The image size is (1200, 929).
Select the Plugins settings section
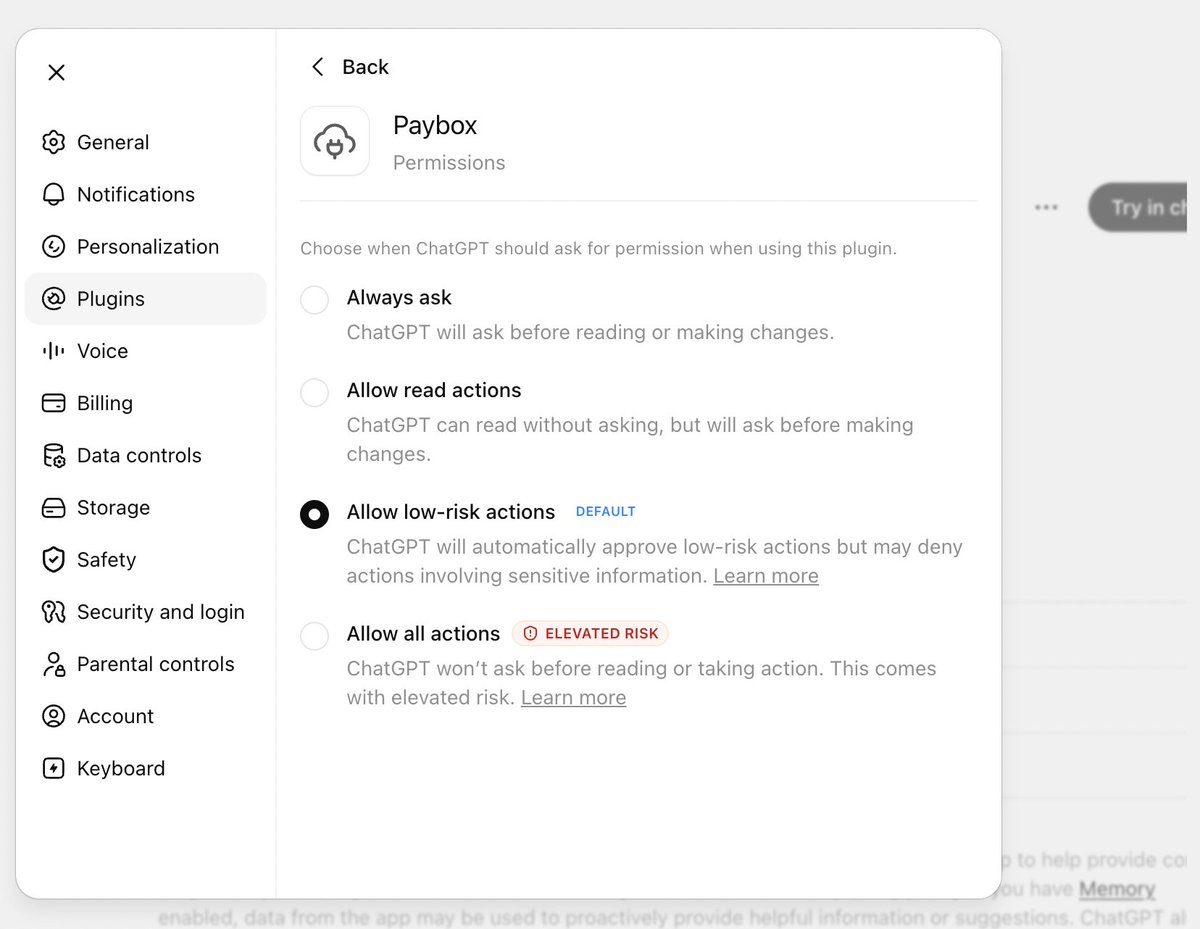(145, 298)
